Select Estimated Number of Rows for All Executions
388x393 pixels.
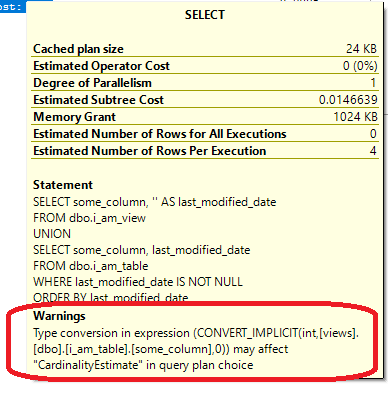coord(205,134)
